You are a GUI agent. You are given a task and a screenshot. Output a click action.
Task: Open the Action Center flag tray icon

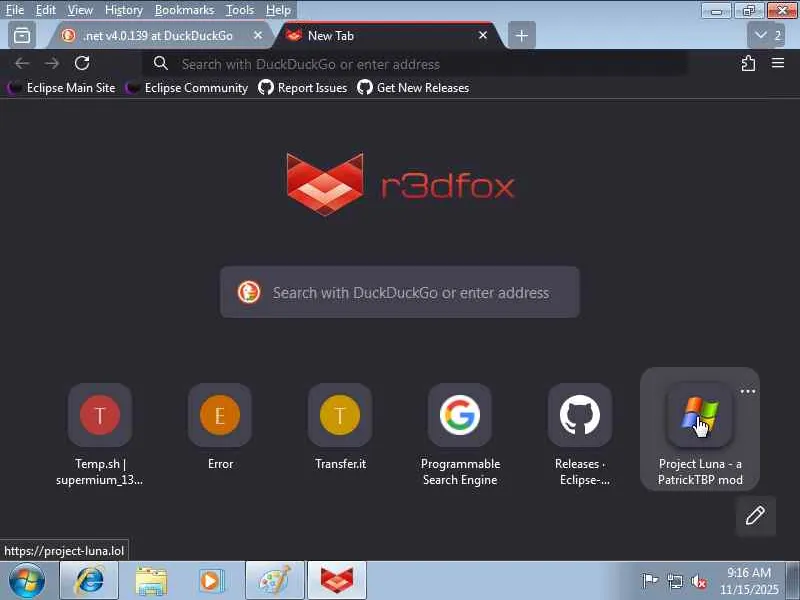click(649, 581)
